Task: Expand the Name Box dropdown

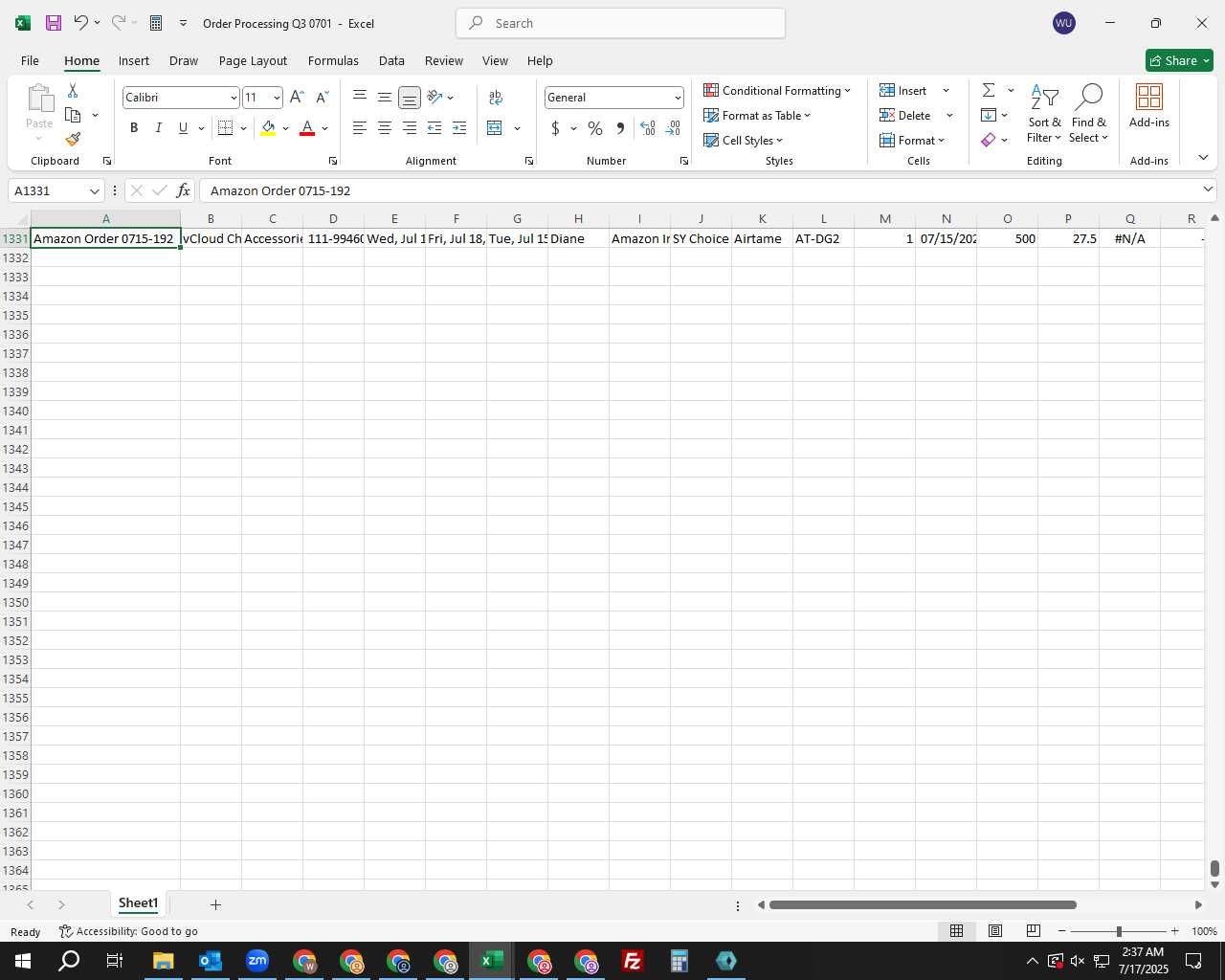Action: click(94, 190)
